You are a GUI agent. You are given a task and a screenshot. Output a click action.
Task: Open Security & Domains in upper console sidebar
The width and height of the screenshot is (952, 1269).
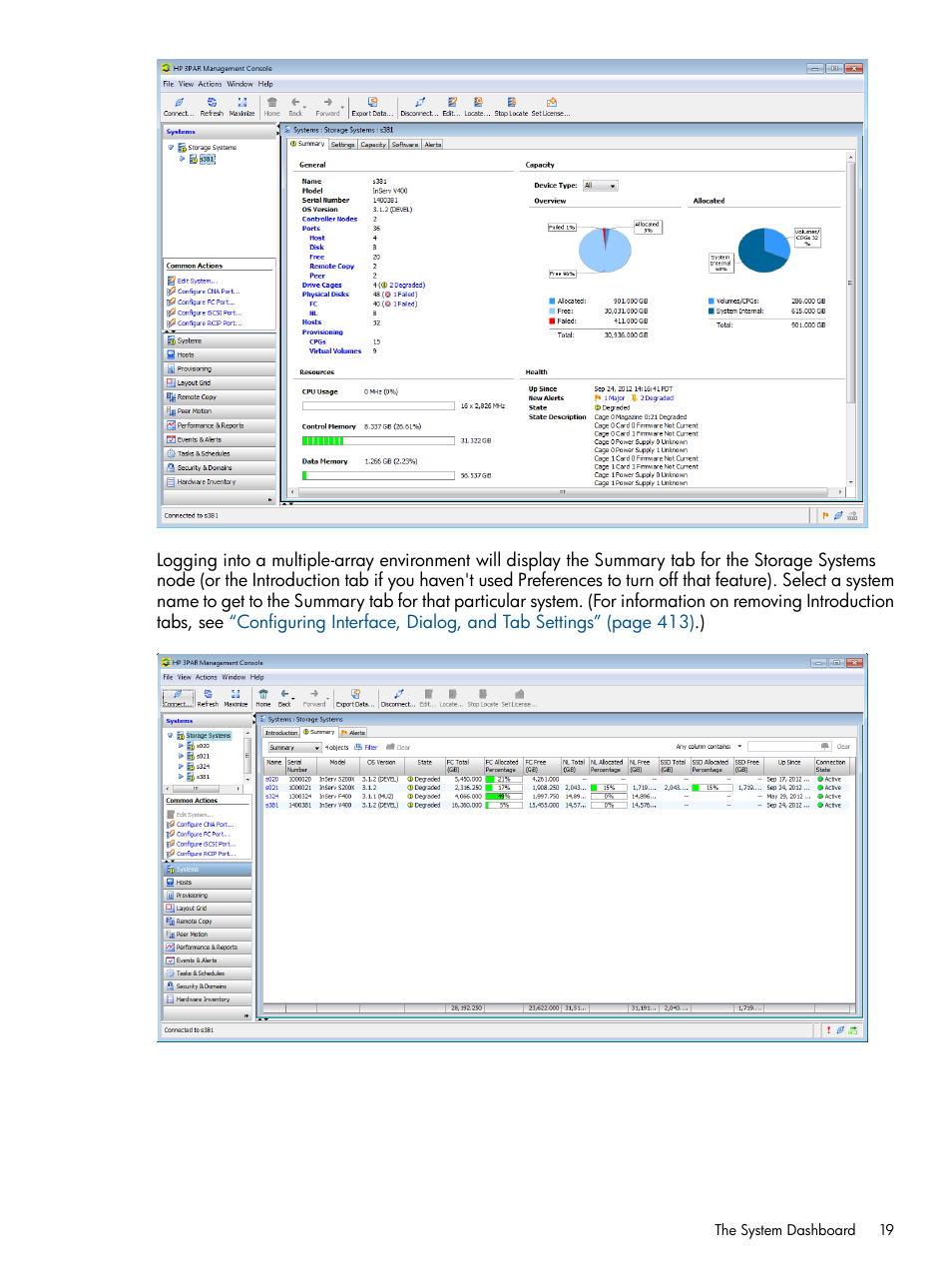point(220,467)
